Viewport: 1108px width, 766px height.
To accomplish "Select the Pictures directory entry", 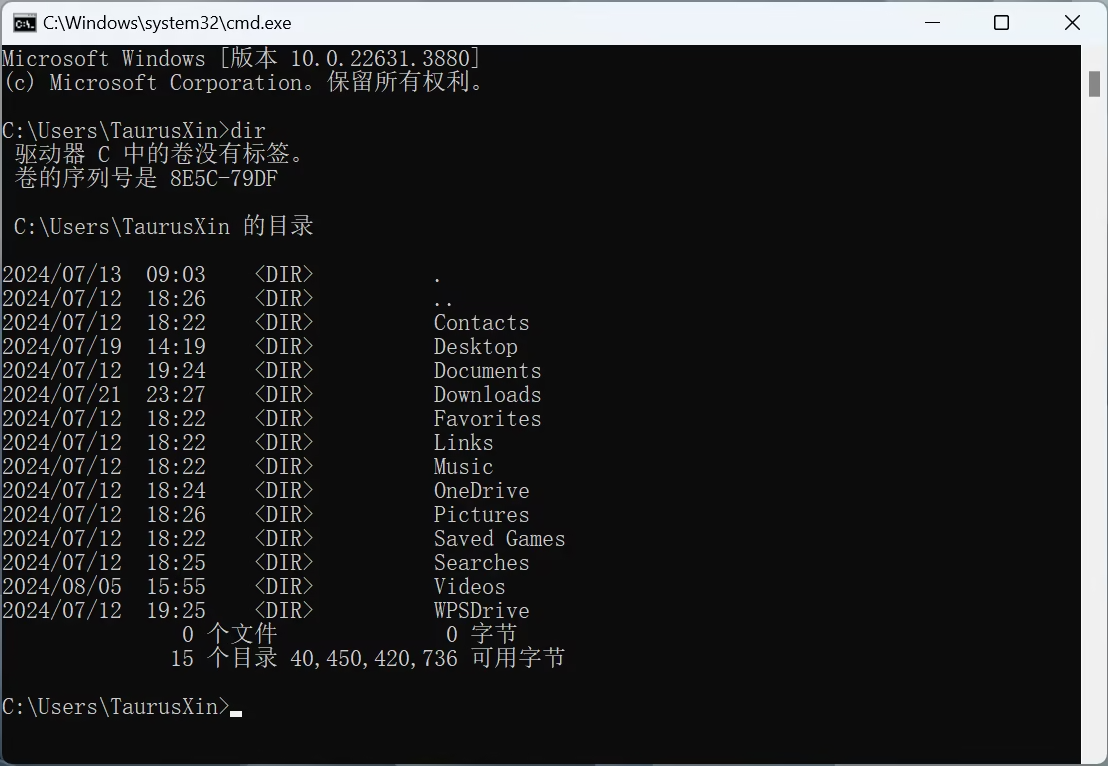I will (481, 514).
